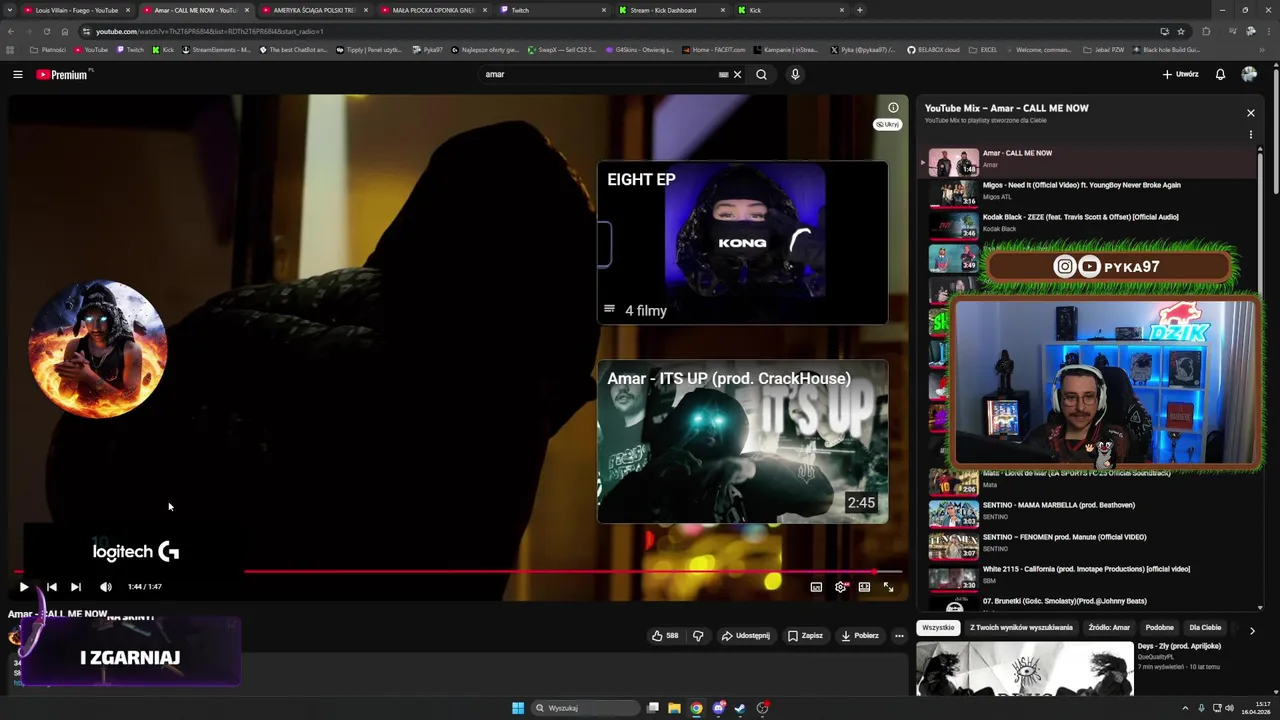
Task: Open Chrome from the taskbar
Action: coord(696,708)
